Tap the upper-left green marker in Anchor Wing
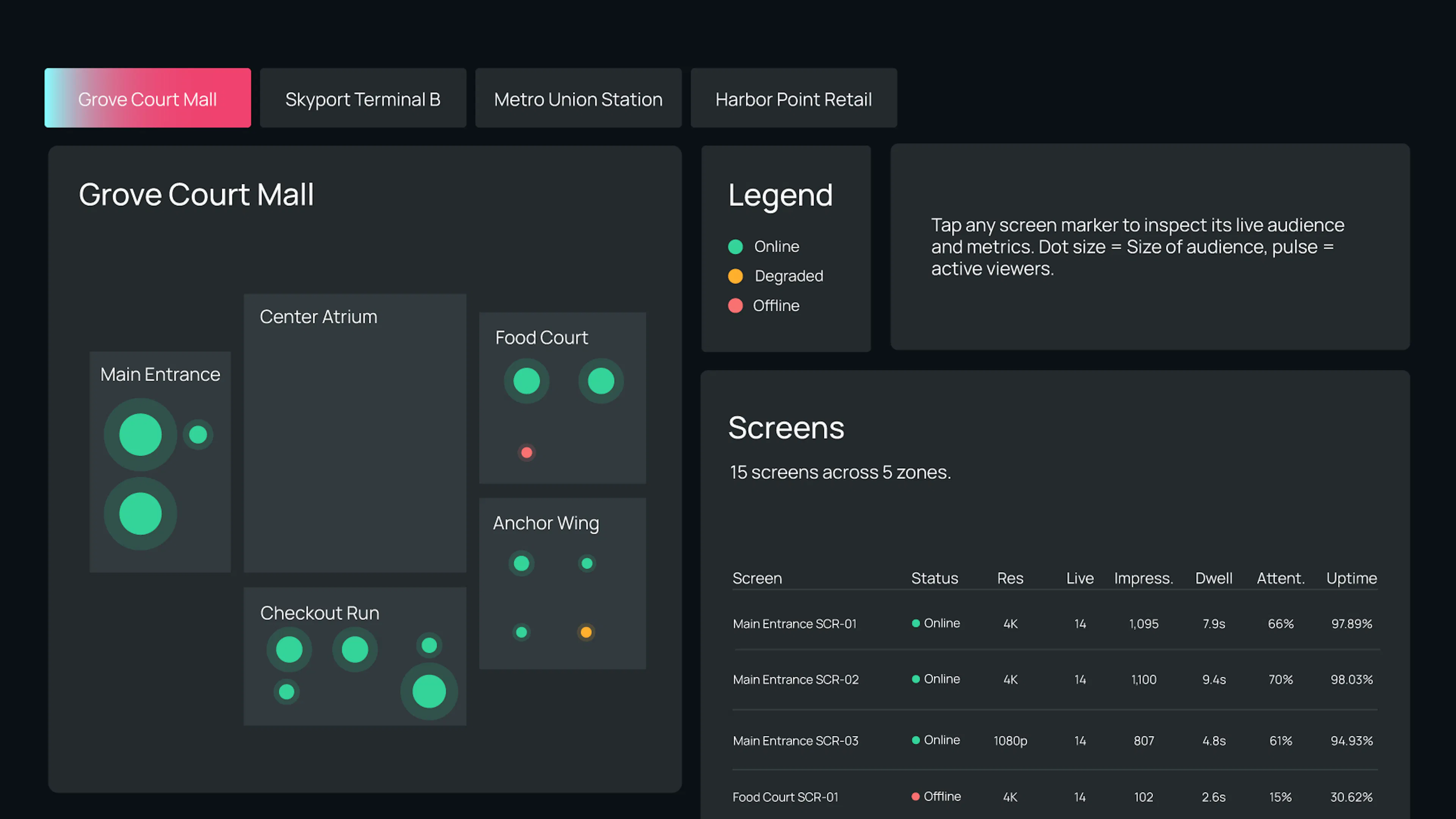 (521, 563)
